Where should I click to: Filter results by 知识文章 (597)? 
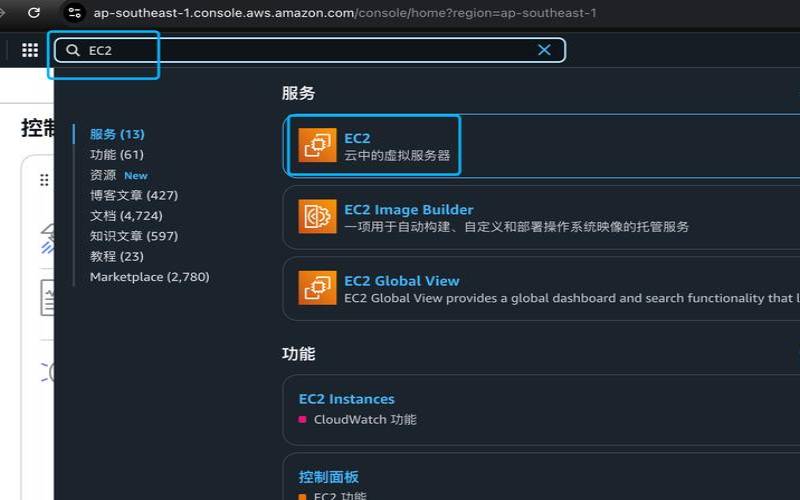pos(134,236)
